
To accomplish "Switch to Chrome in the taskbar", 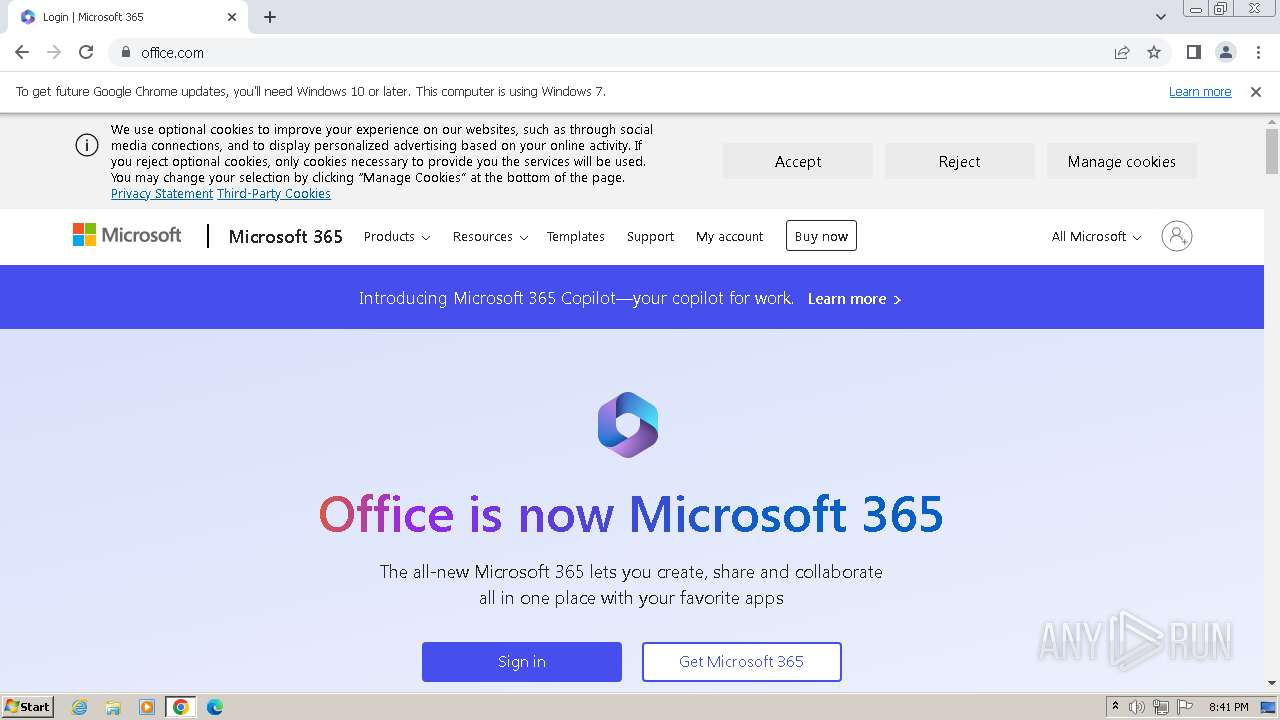I will [x=181, y=707].
